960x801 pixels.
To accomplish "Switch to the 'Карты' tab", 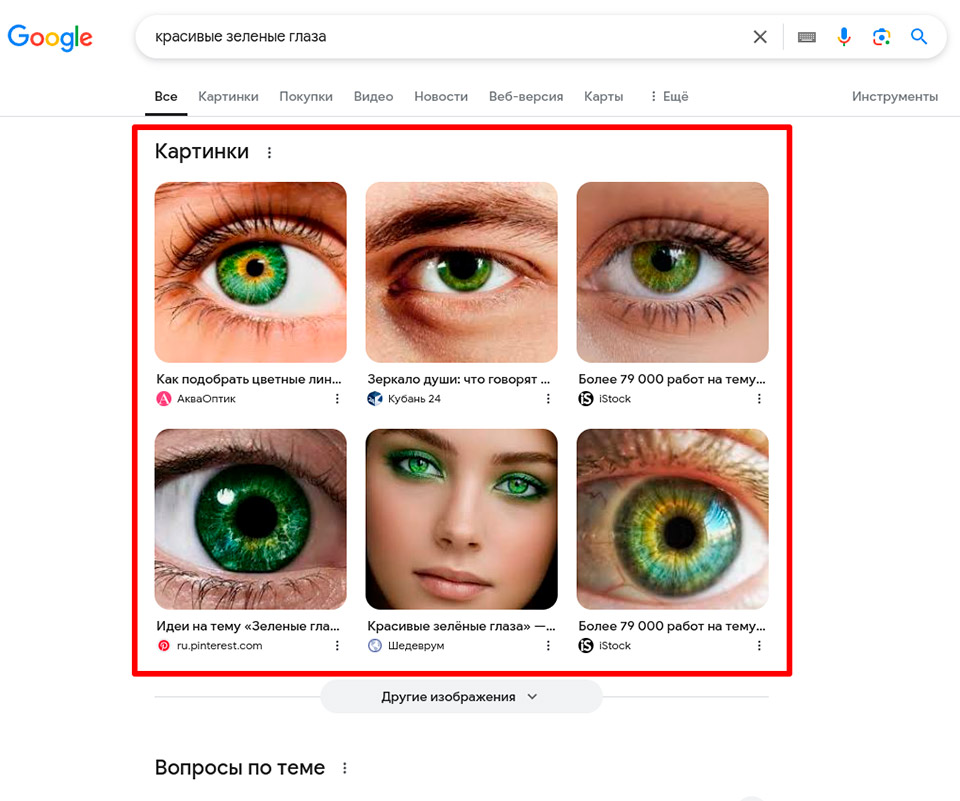I will click(604, 96).
